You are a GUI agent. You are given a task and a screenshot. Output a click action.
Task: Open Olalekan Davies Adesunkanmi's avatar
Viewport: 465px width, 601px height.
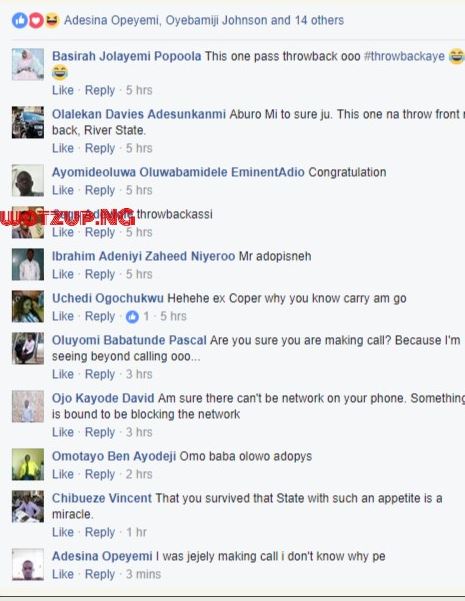(x=28, y=122)
